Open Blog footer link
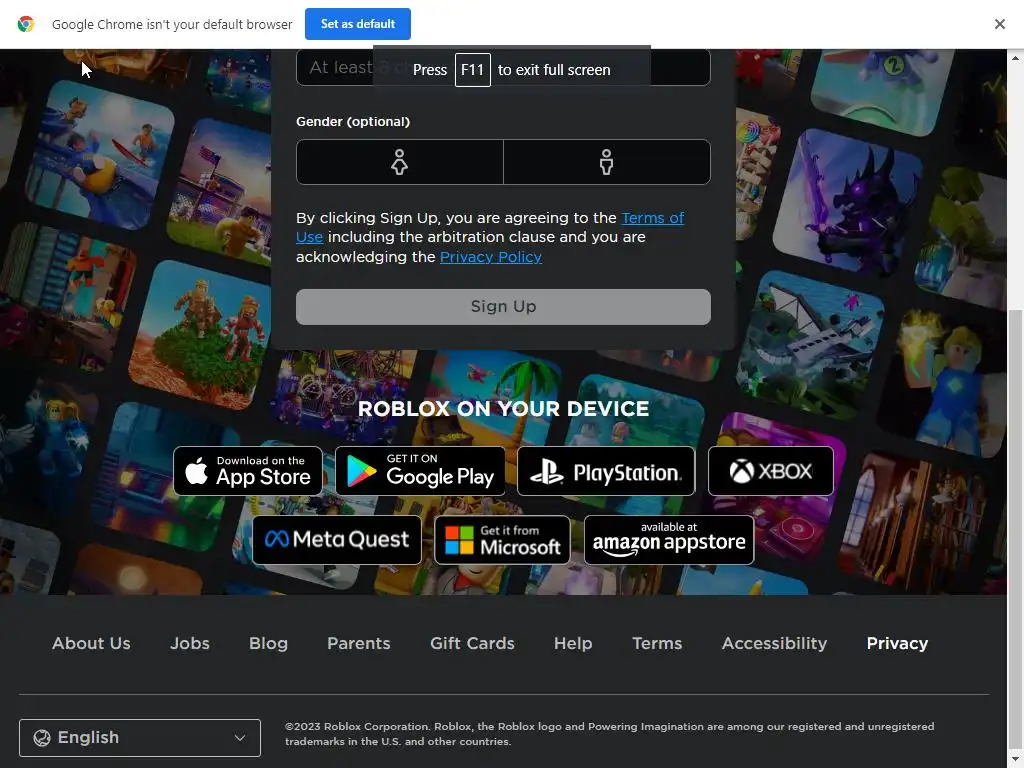The image size is (1024, 768). coord(268,643)
